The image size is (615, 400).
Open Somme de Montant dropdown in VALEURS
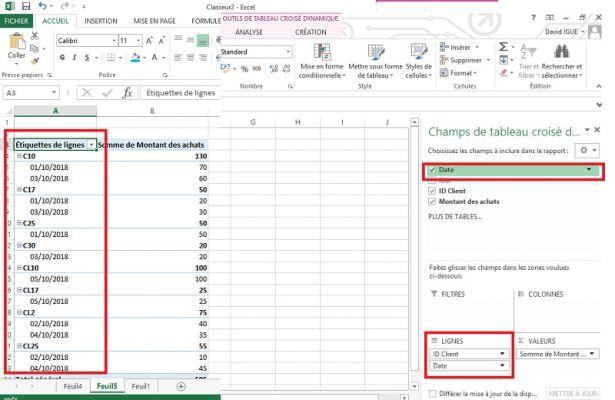pyautogui.click(x=592, y=354)
